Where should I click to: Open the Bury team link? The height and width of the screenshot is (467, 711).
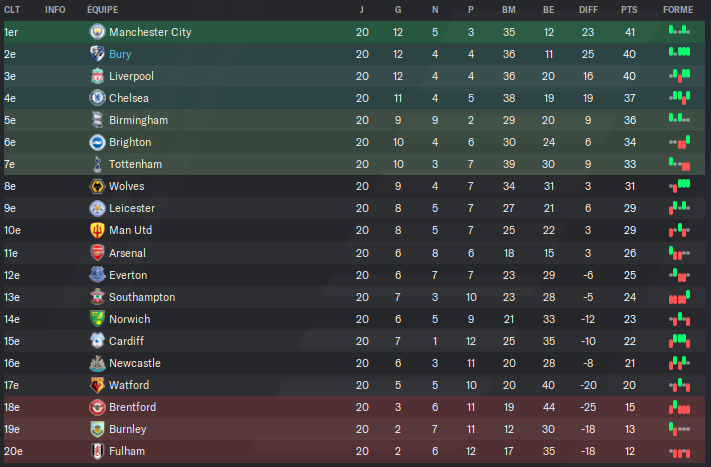120,54
